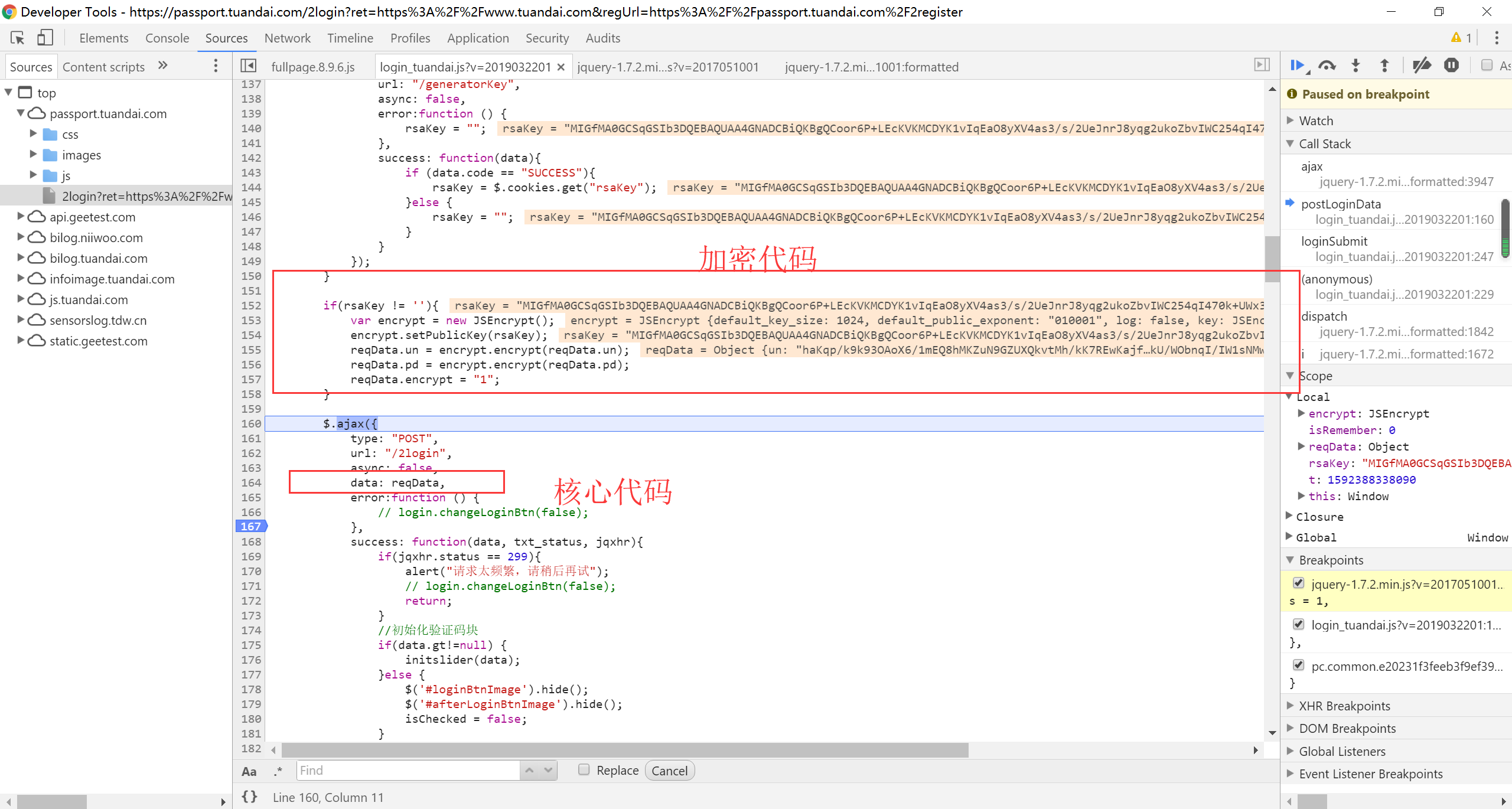Toggle pause on exceptions icon
The width and height of the screenshot is (1512, 809).
click(1451, 66)
